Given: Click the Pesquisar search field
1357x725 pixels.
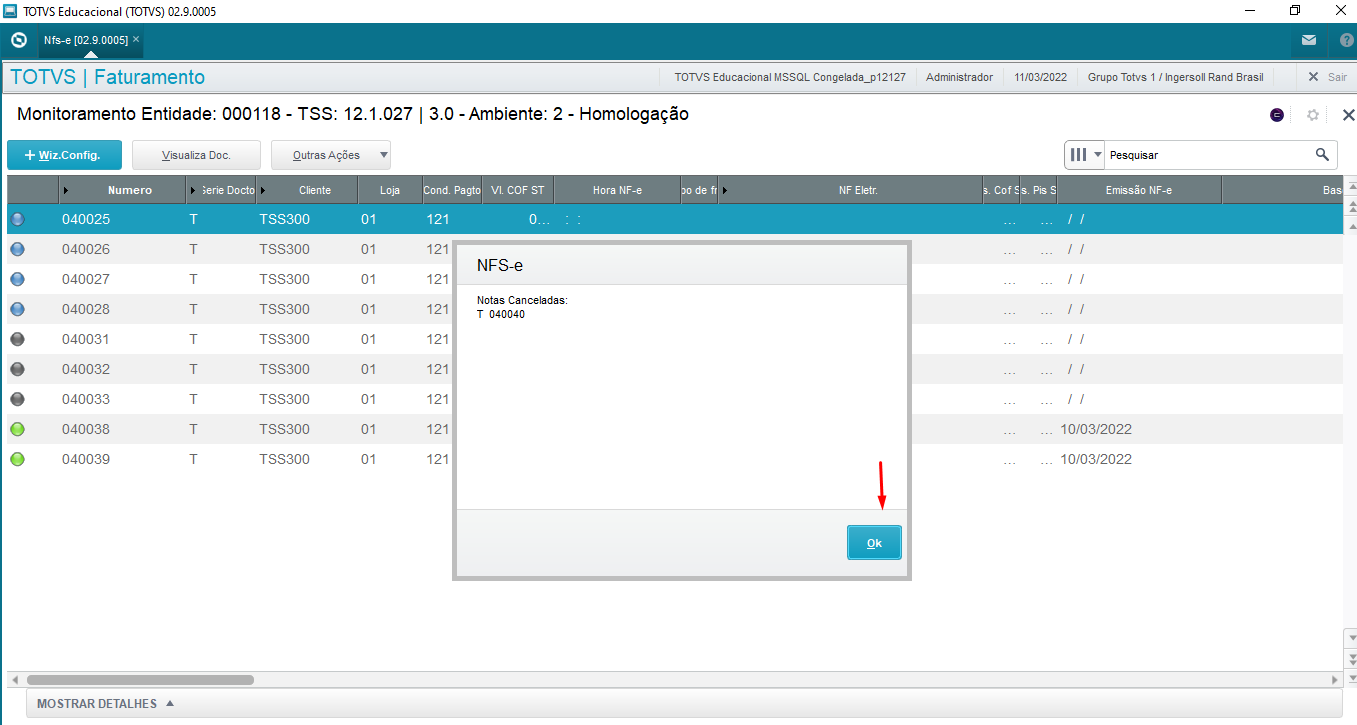Looking at the screenshot, I should pos(1208,155).
